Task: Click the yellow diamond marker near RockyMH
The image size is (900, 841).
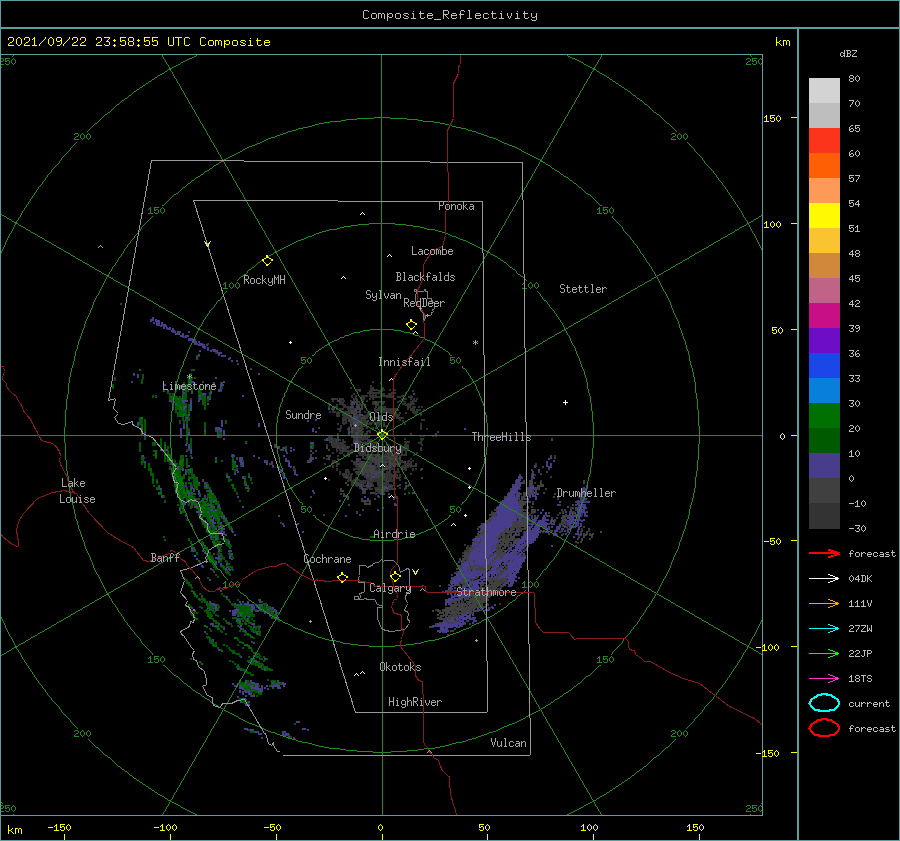Action: [267, 261]
